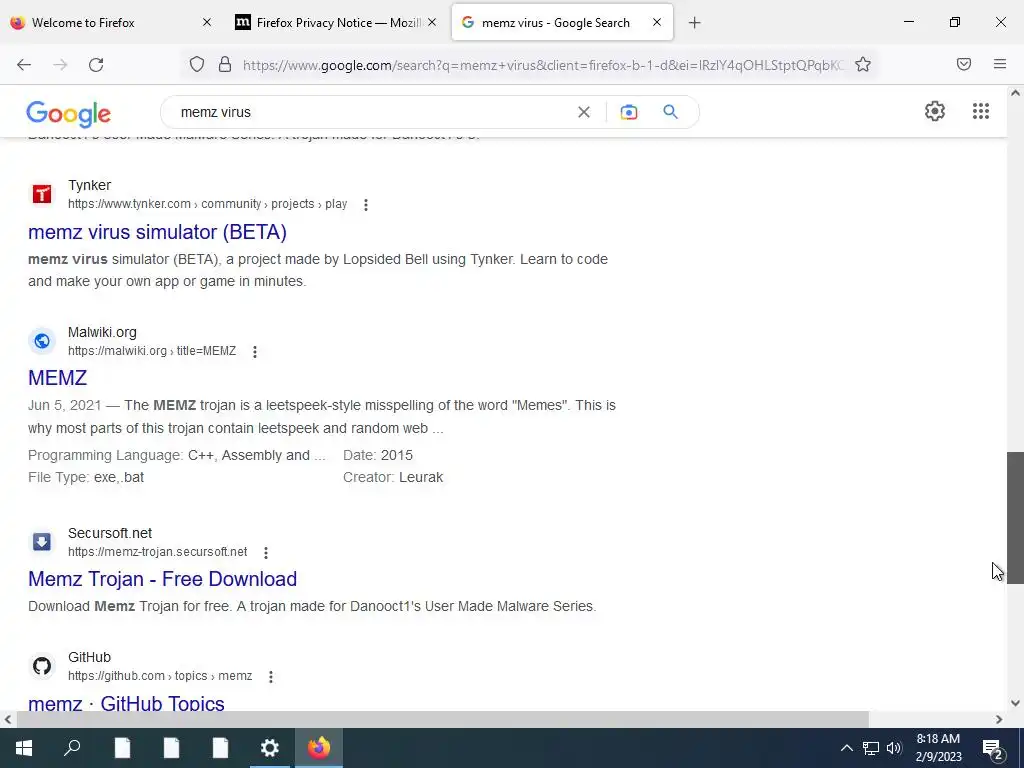Click the Malwiki.org globe favicon

click(x=42, y=341)
